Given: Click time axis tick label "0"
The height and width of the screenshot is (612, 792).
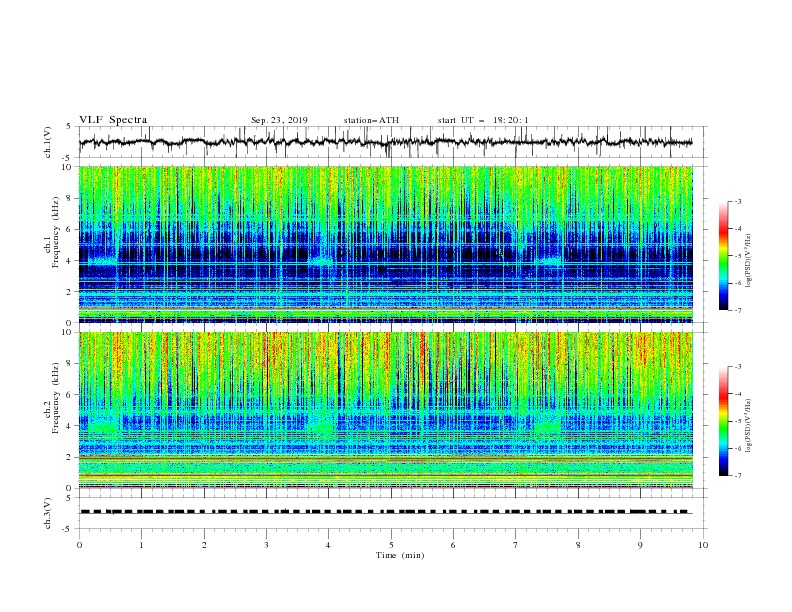Looking at the screenshot, I should (79, 545).
